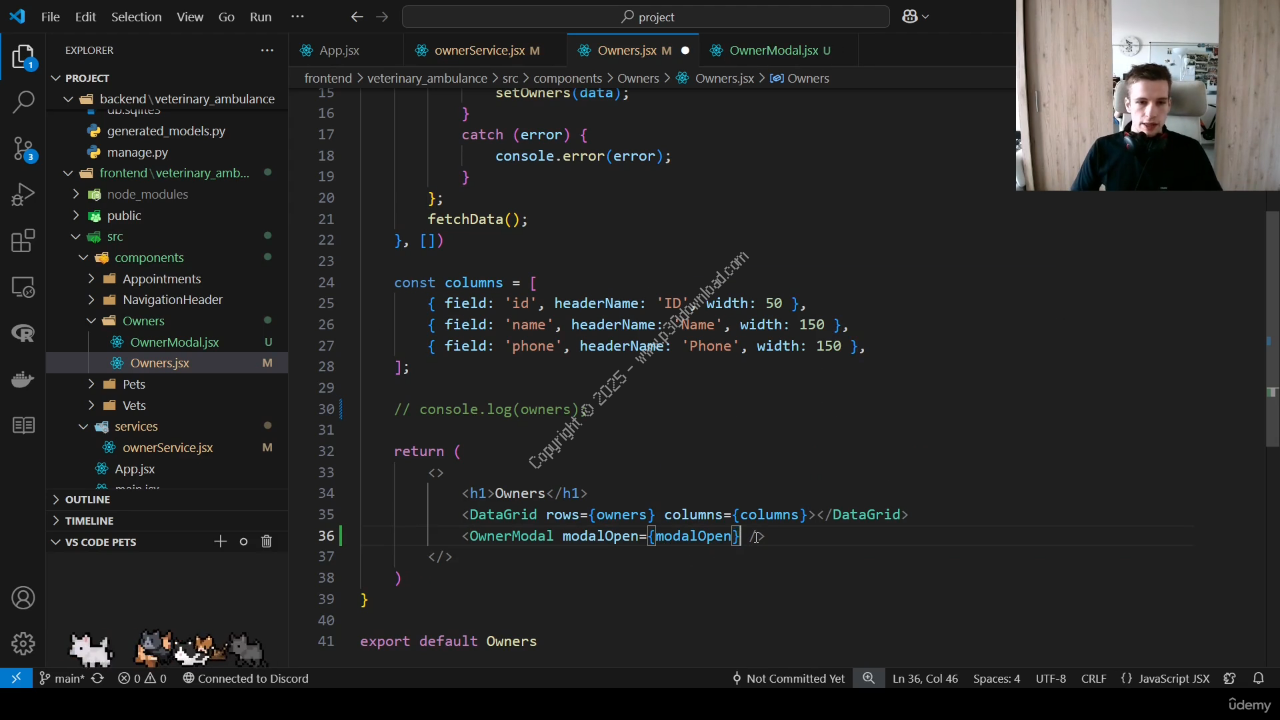Open ownerService.jsx in the Explorer tree
Viewport: 1280px width, 720px height.
coord(167,447)
